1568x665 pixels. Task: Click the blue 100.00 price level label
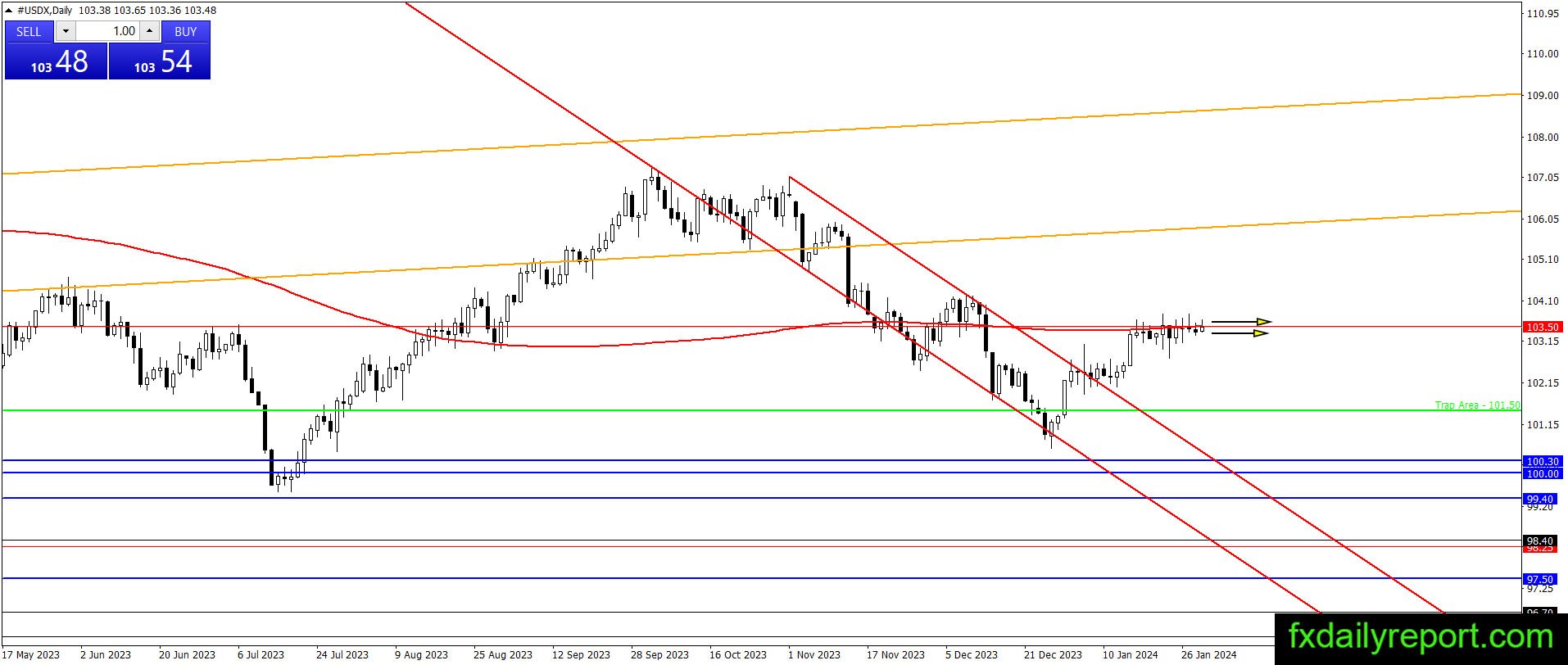pos(1542,473)
